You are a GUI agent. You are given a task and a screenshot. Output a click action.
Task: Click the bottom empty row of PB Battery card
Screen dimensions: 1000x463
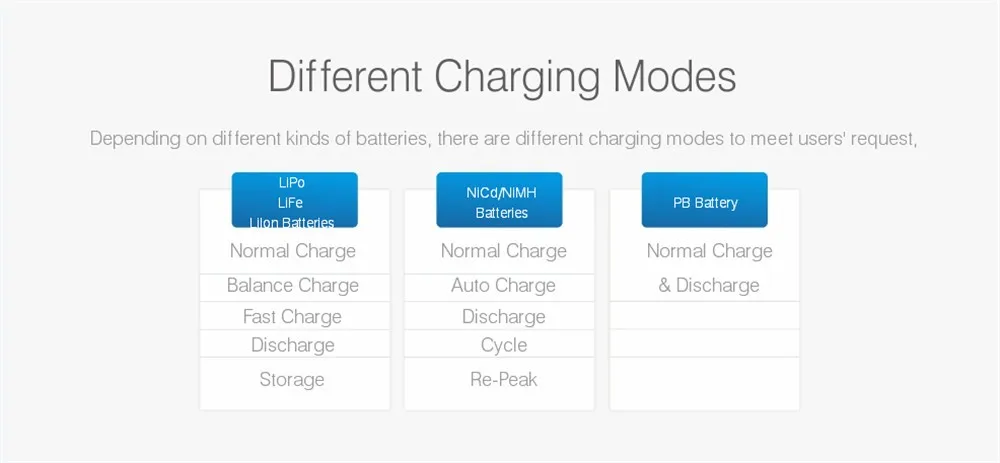pos(705,383)
